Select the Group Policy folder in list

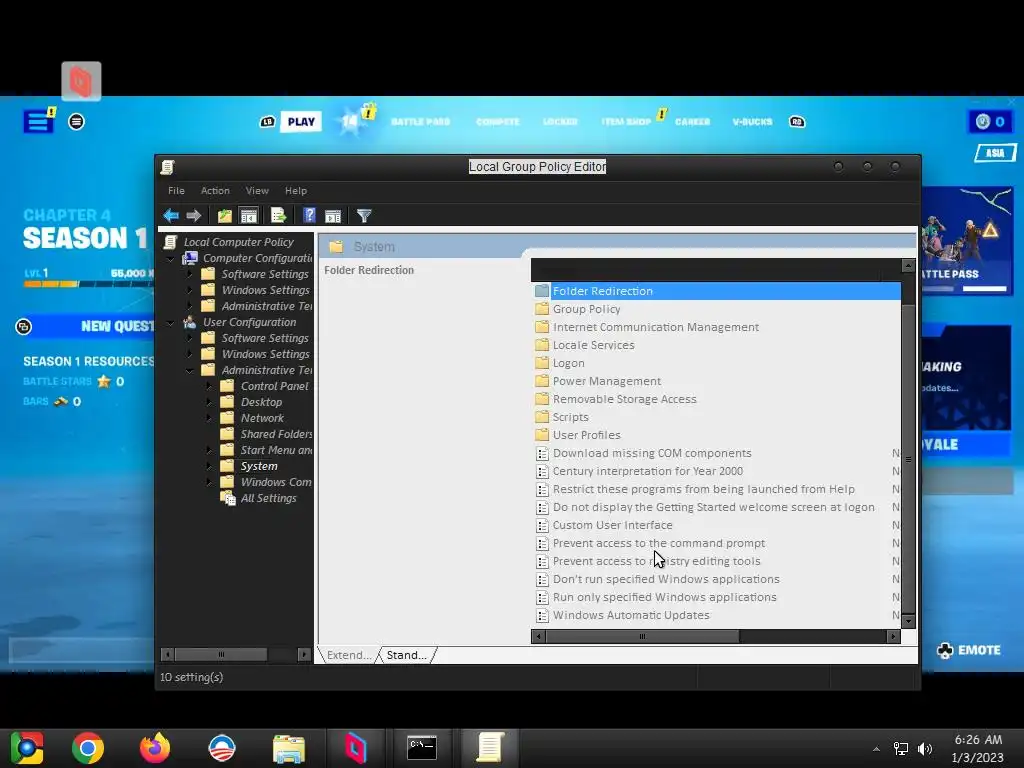[586, 309]
